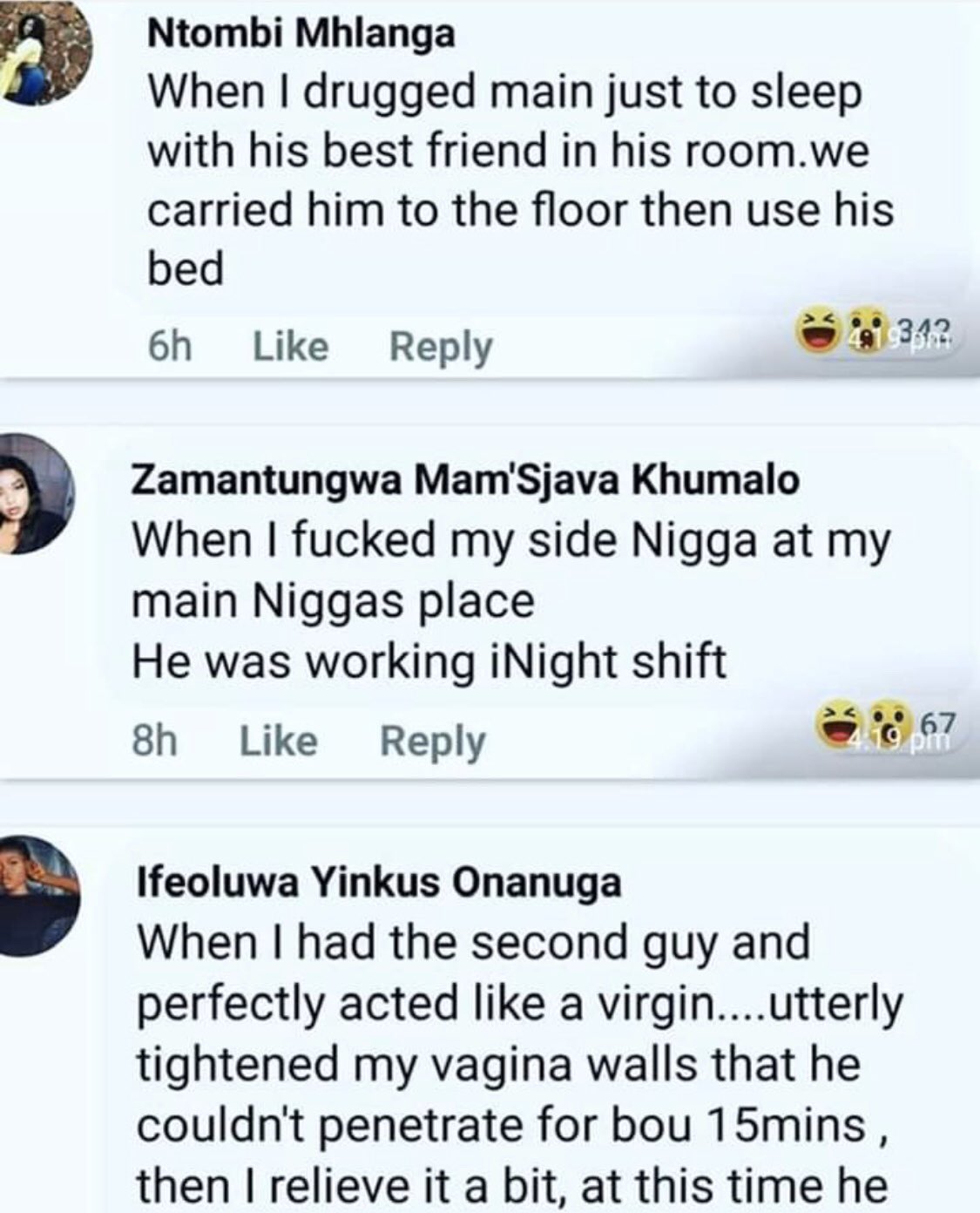The width and height of the screenshot is (980, 1213).
Task: Like Ntombi Mhlanga's comment
Action: click(x=290, y=347)
